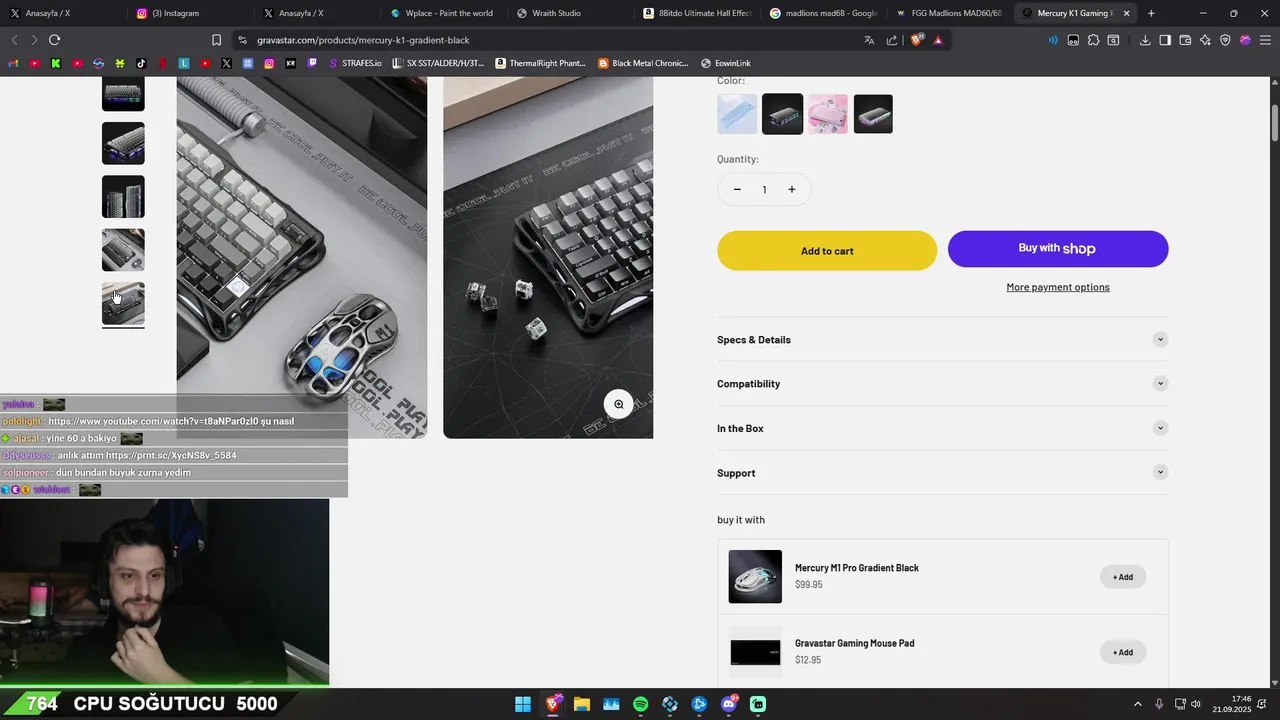Close the Mercury K1 Gaming tab
The height and width of the screenshot is (720, 1280).
tap(1127, 13)
